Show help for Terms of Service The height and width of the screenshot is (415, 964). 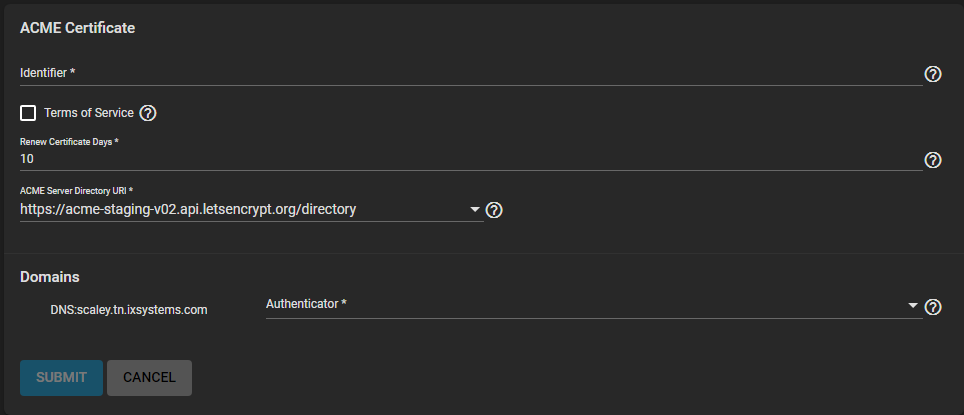[x=149, y=113]
